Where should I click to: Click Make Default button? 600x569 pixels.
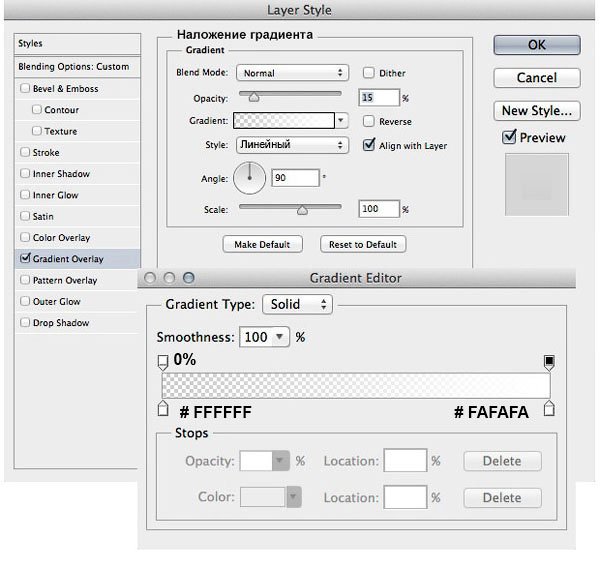tap(262, 244)
